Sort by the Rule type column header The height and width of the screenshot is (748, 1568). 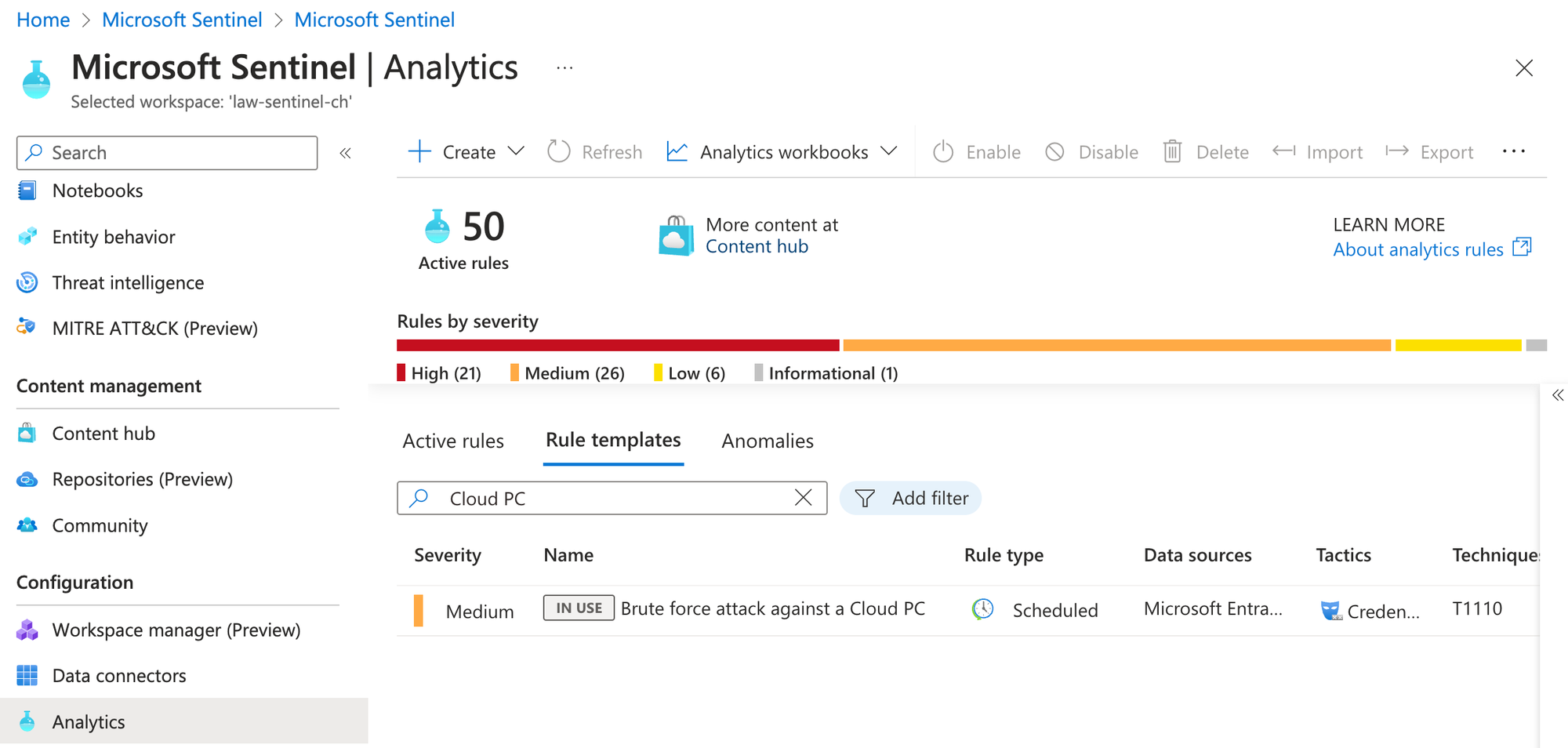point(1004,555)
